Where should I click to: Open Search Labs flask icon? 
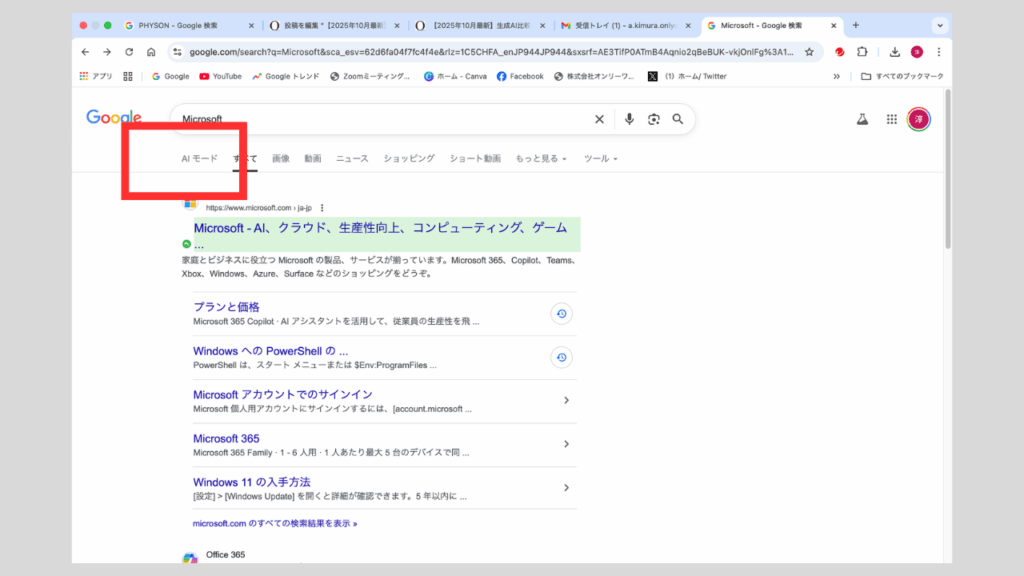(x=861, y=119)
